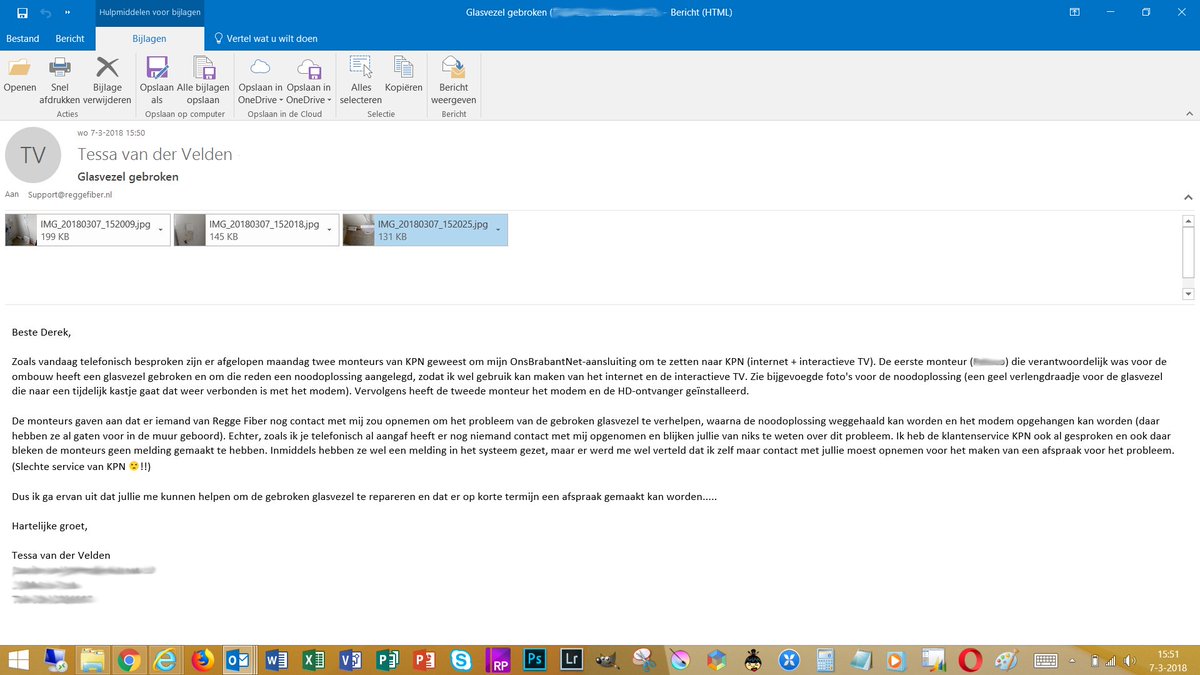This screenshot has height=675, width=1200.
Task: Click the Save icon in the quick access toolbar
Action: point(22,12)
